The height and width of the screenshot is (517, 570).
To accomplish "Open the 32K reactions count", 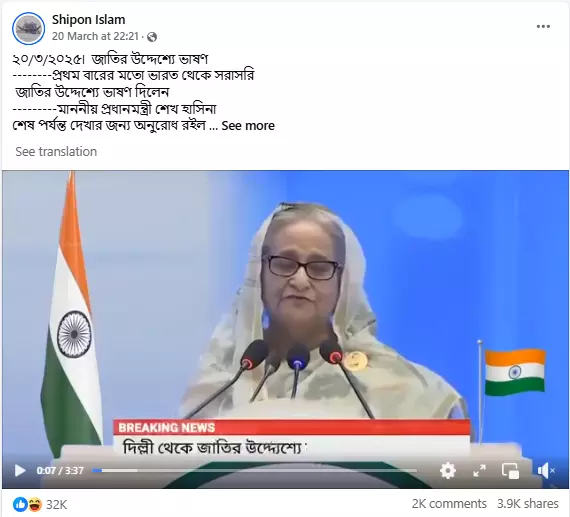I will coord(56,505).
